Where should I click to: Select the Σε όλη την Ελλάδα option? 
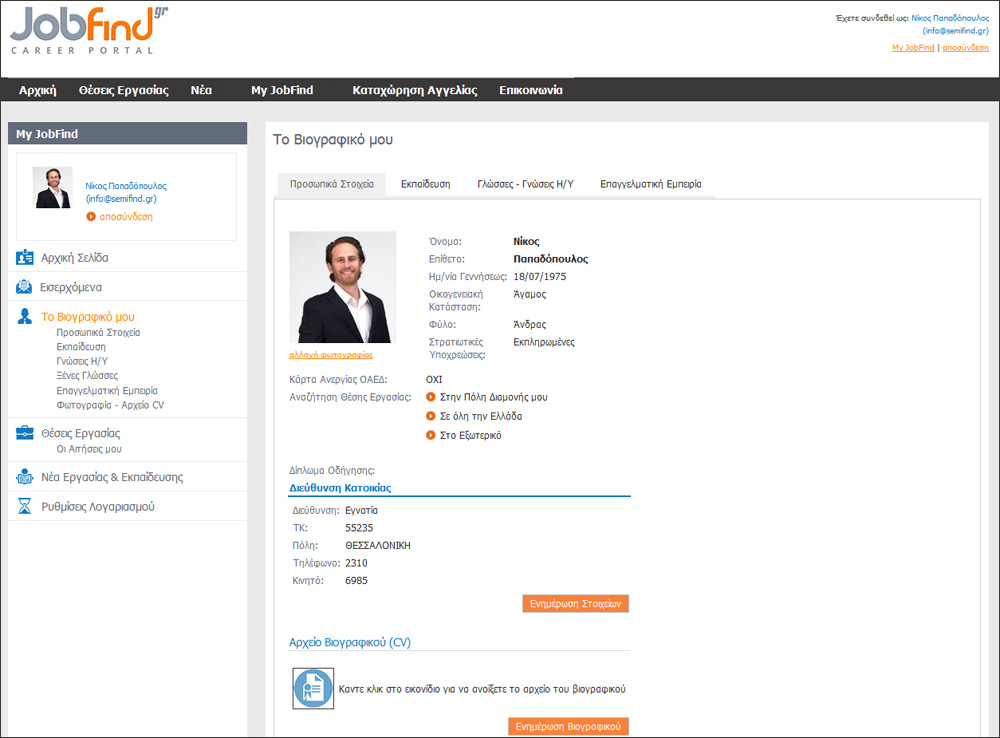click(x=431, y=416)
